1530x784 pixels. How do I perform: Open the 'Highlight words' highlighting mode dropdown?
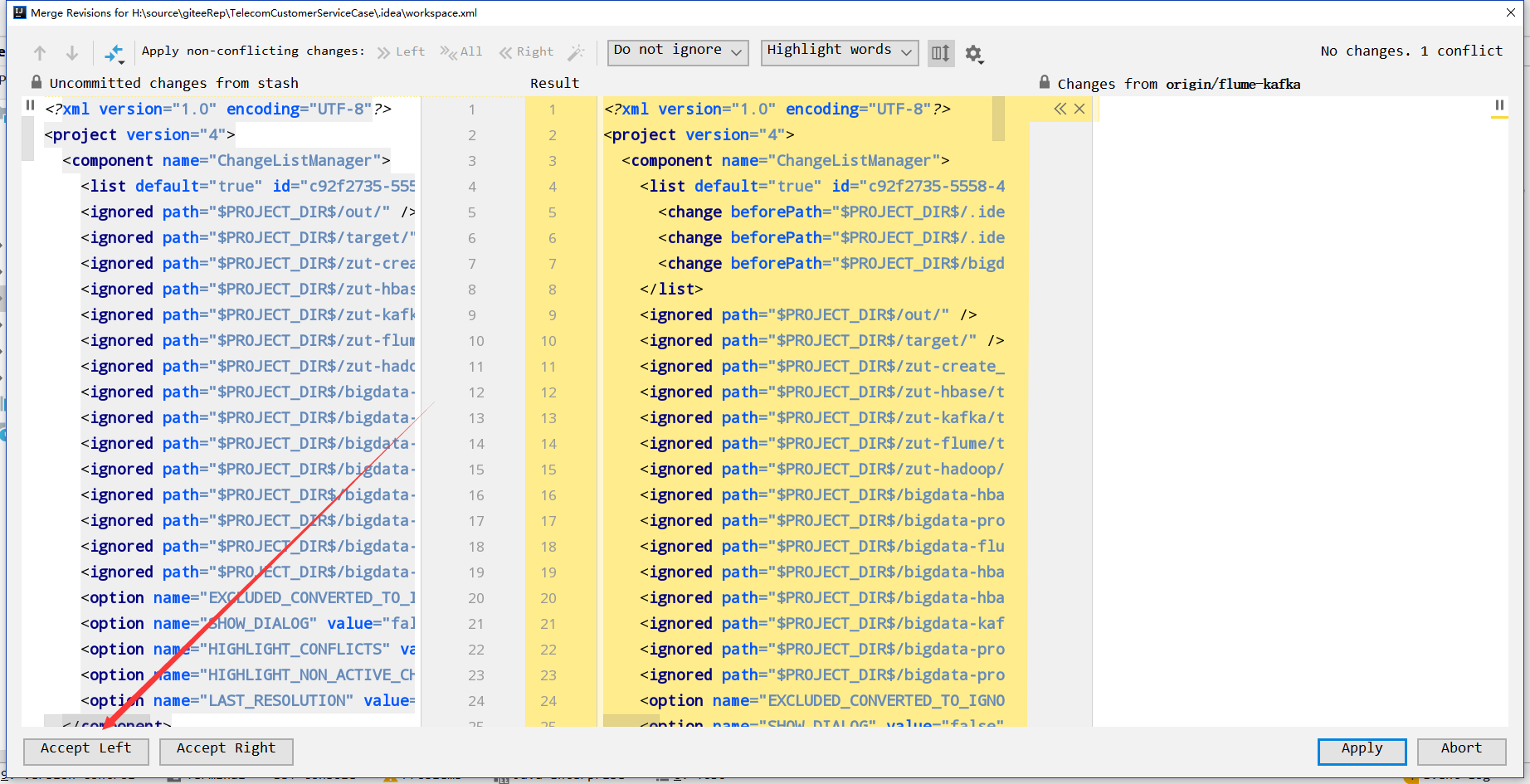tap(838, 51)
